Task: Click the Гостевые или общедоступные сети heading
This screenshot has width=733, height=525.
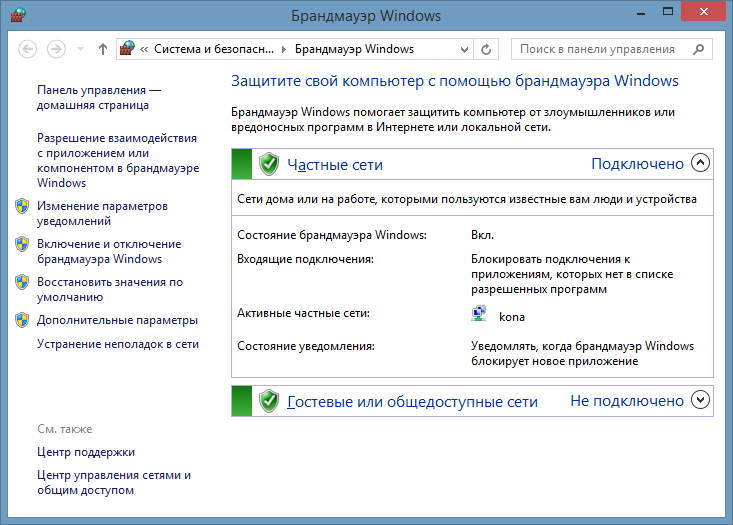Action: [x=412, y=402]
